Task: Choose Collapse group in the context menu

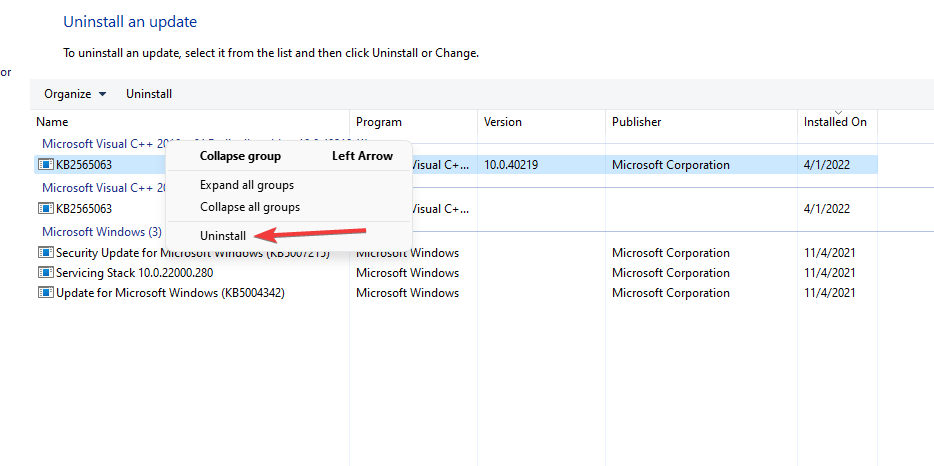Action: coord(240,156)
